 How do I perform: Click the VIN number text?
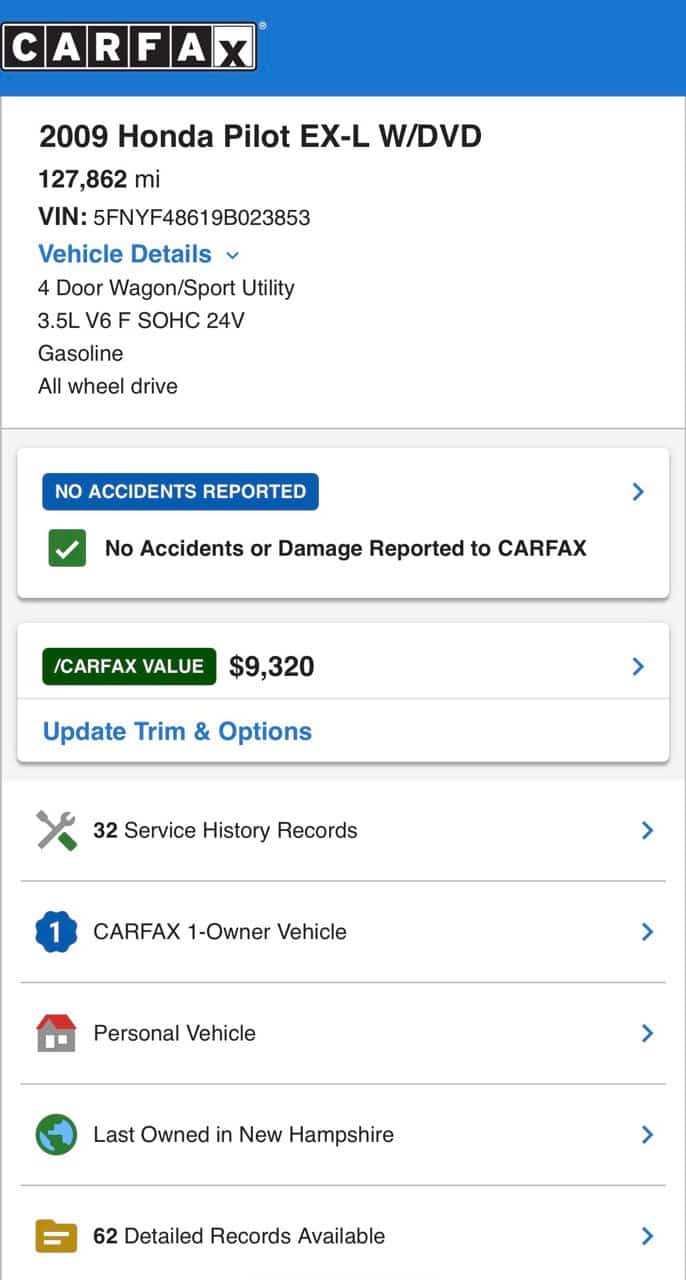201,217
